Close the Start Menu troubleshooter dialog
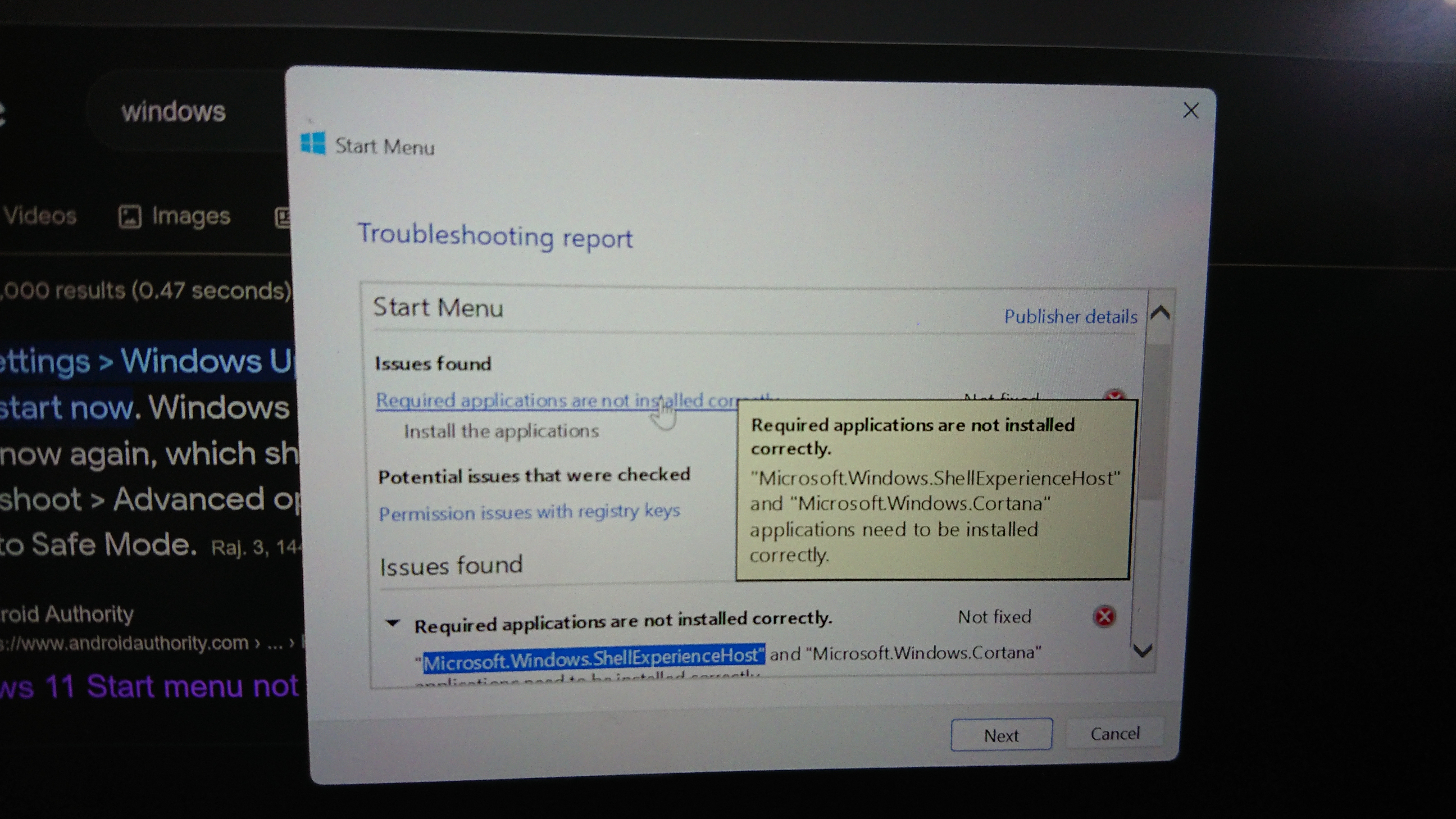The image size is (1456, 819). (x=1190, y=110)
